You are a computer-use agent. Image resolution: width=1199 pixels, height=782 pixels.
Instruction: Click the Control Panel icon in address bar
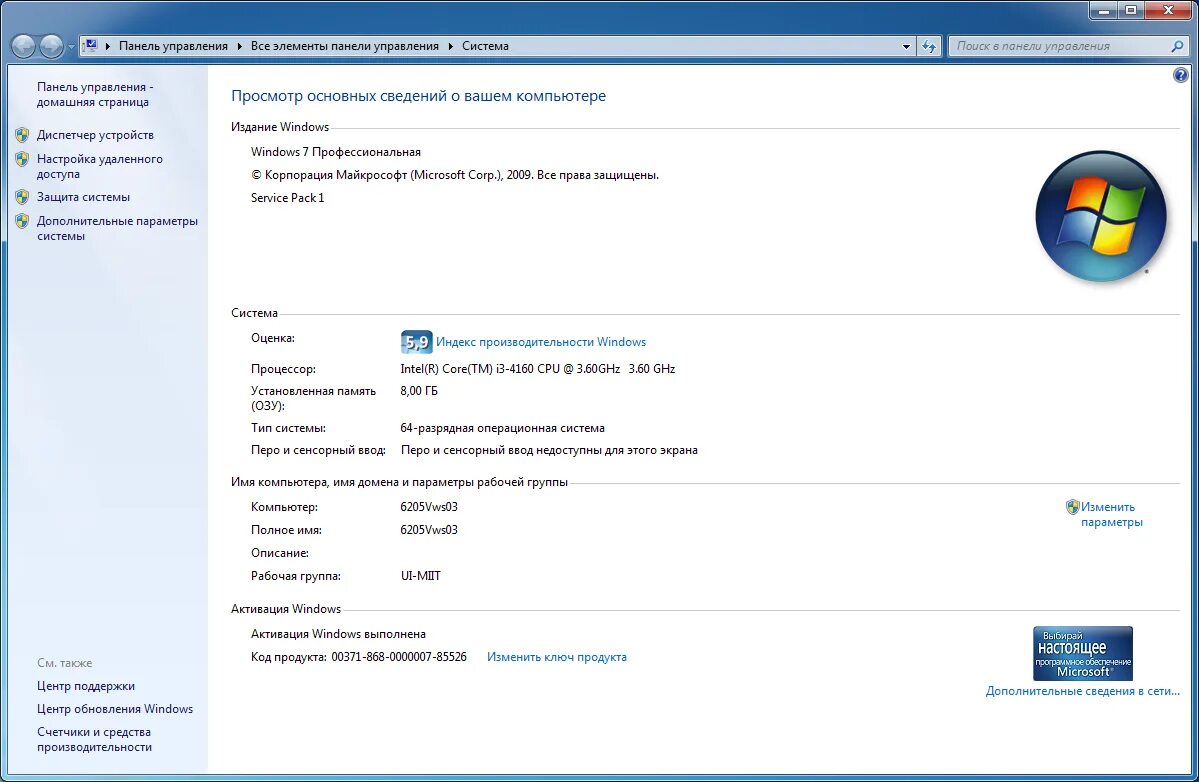click(90, 46)
